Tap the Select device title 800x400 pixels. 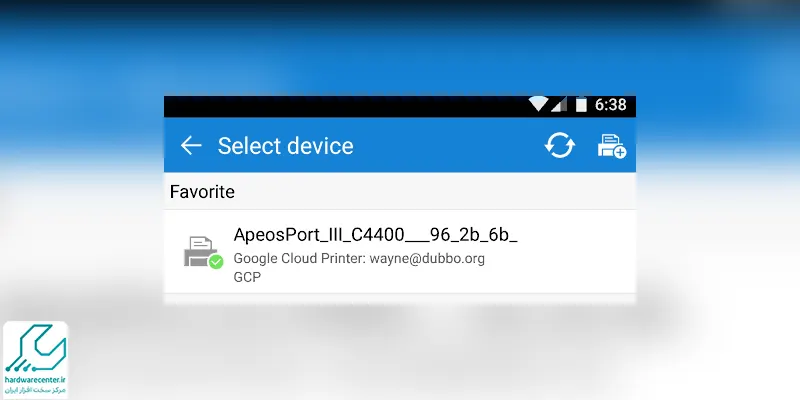pyautogui.click(x=285, y=146)
